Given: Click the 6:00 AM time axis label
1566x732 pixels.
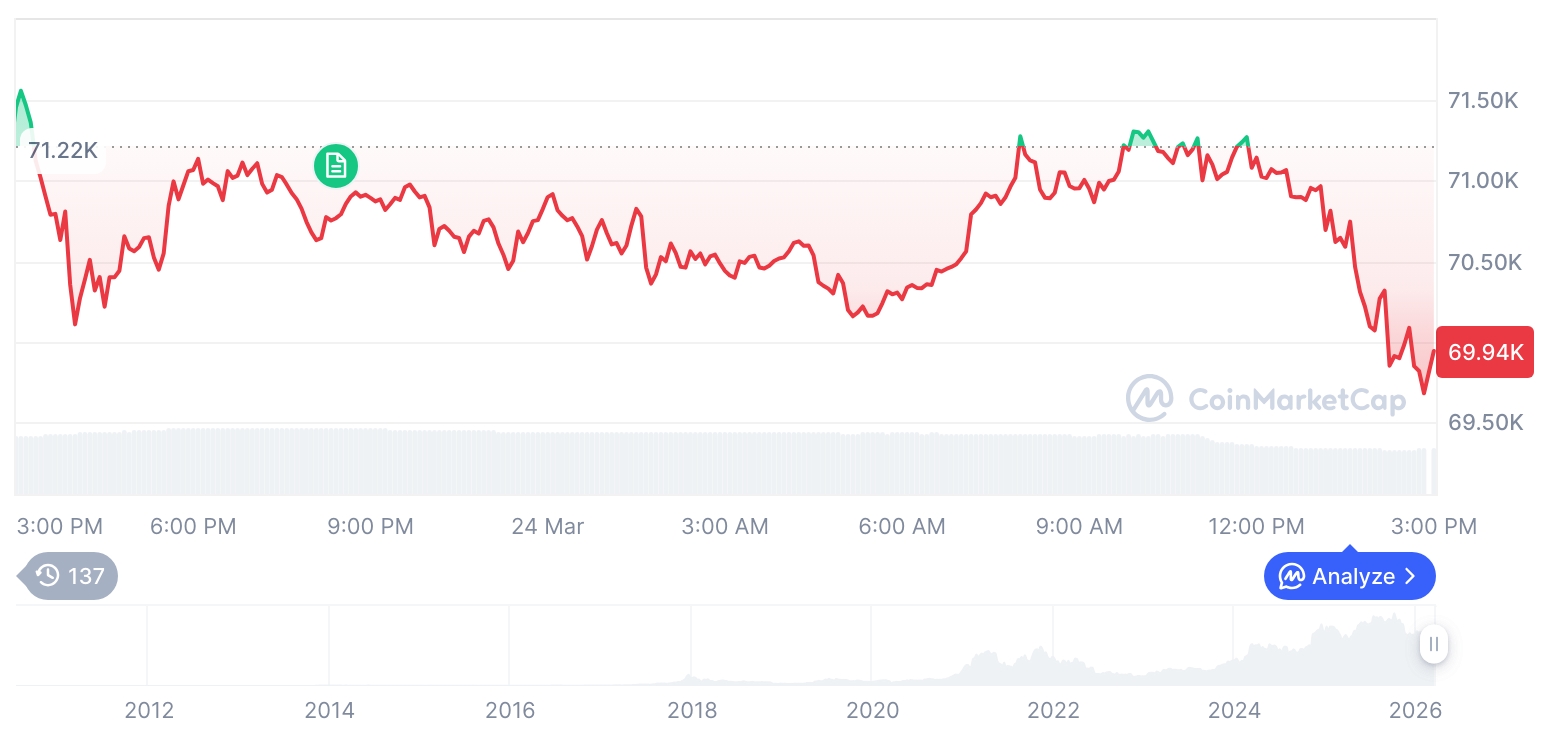Looking at the screenshot, I should tap(902, 526).
